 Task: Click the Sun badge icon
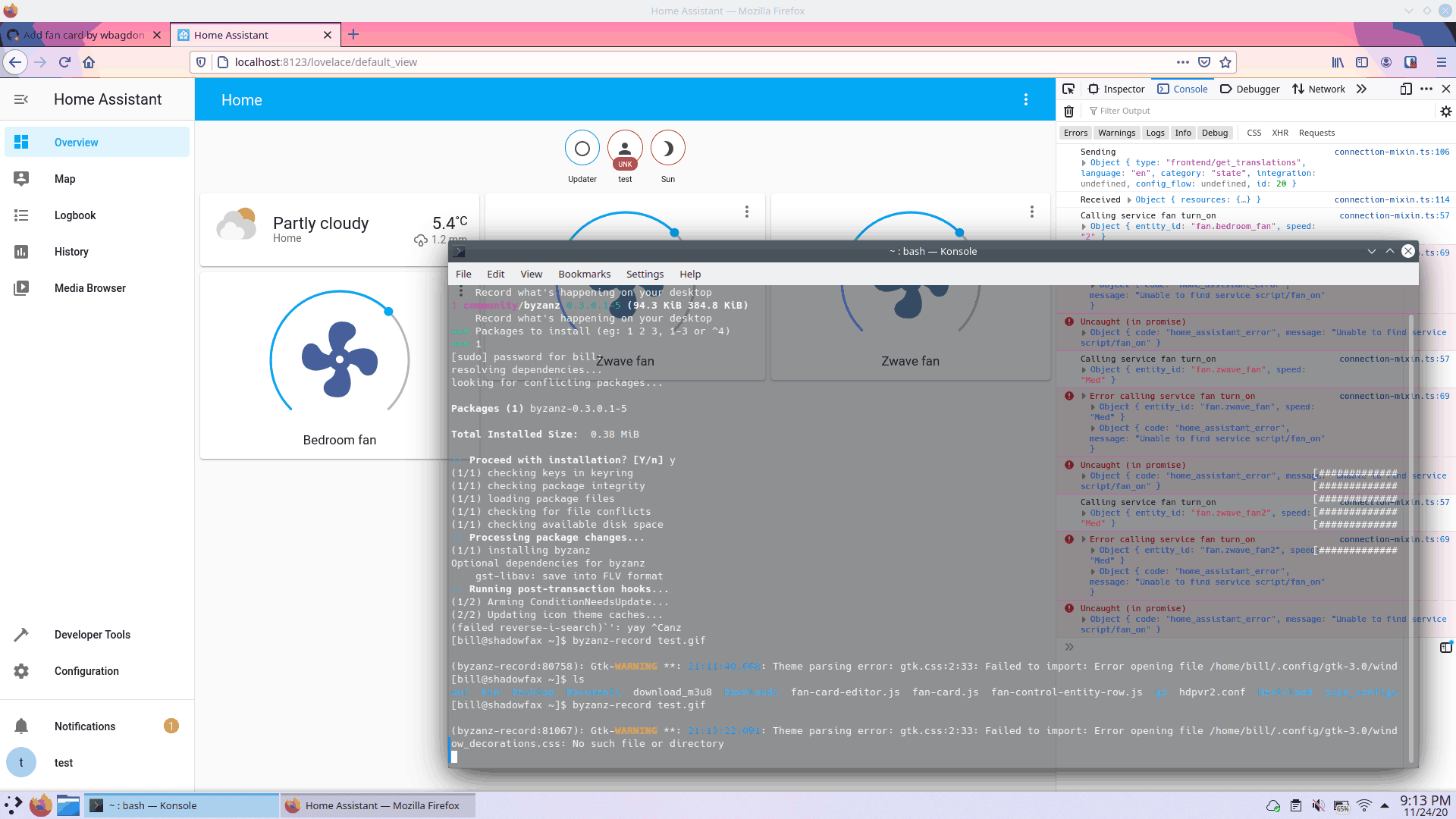pos(668,149)
